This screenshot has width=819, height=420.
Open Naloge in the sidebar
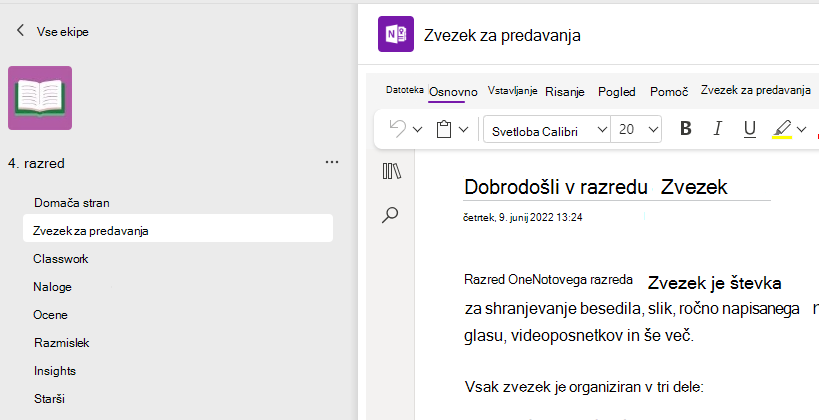coord(52,287)
